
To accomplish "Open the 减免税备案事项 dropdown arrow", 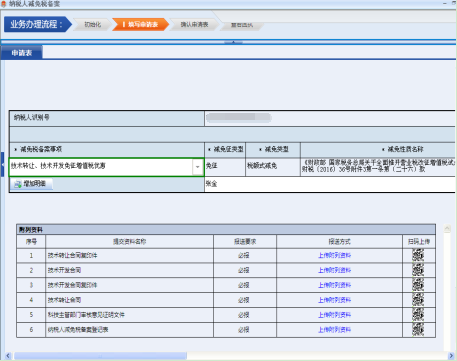I will click(197, 167).
